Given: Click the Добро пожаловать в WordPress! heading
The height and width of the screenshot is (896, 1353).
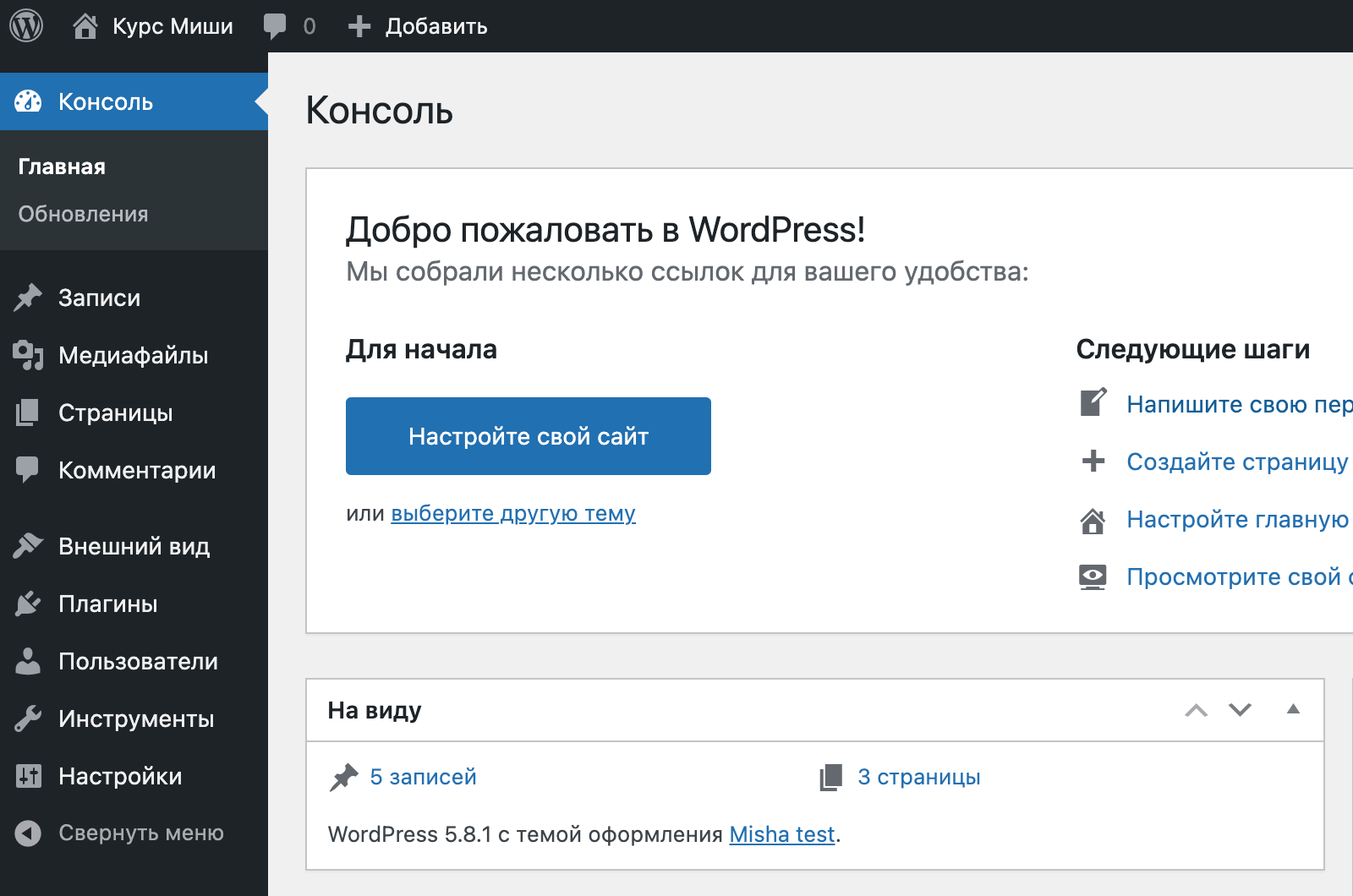Looking at the screenshot, I should tap(605, 229).
